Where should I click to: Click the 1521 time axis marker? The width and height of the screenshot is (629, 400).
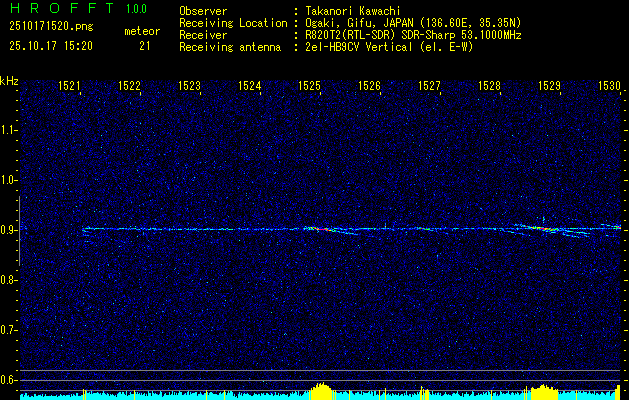69,85
